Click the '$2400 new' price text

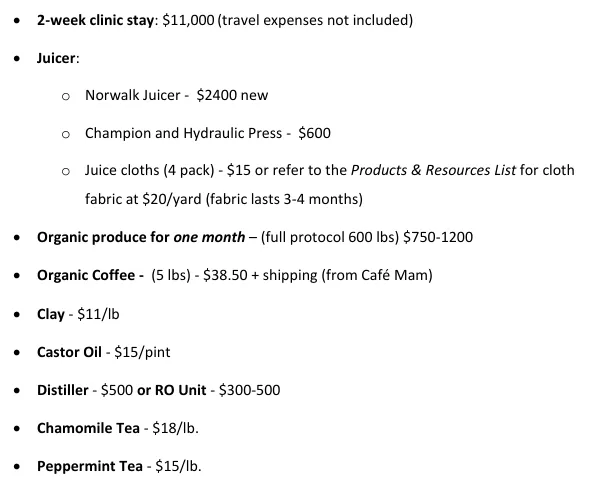pyautogui.click(x=232, y=95)
